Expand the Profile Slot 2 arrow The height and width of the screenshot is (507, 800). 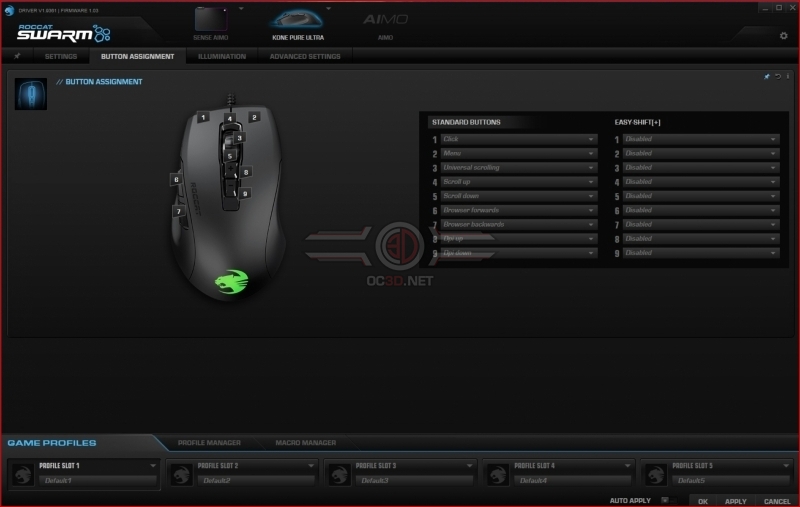tap(311, 466)
